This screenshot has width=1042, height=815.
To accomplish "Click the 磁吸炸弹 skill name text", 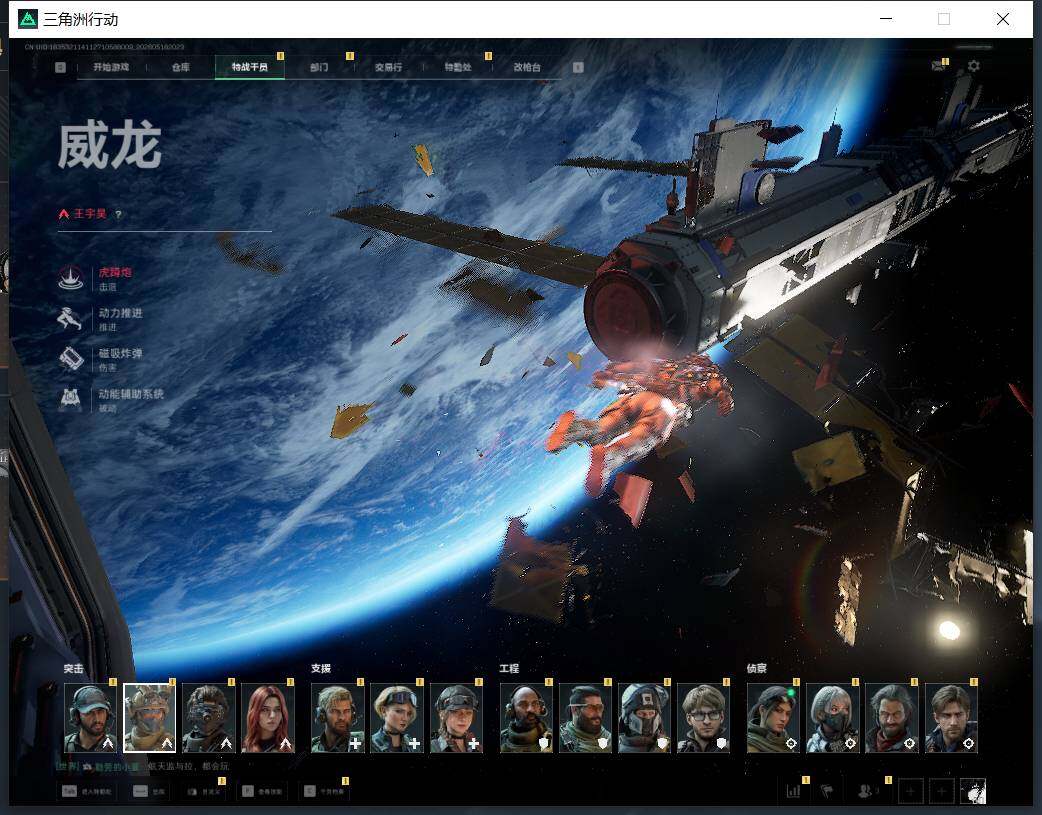I will (120, 354).
